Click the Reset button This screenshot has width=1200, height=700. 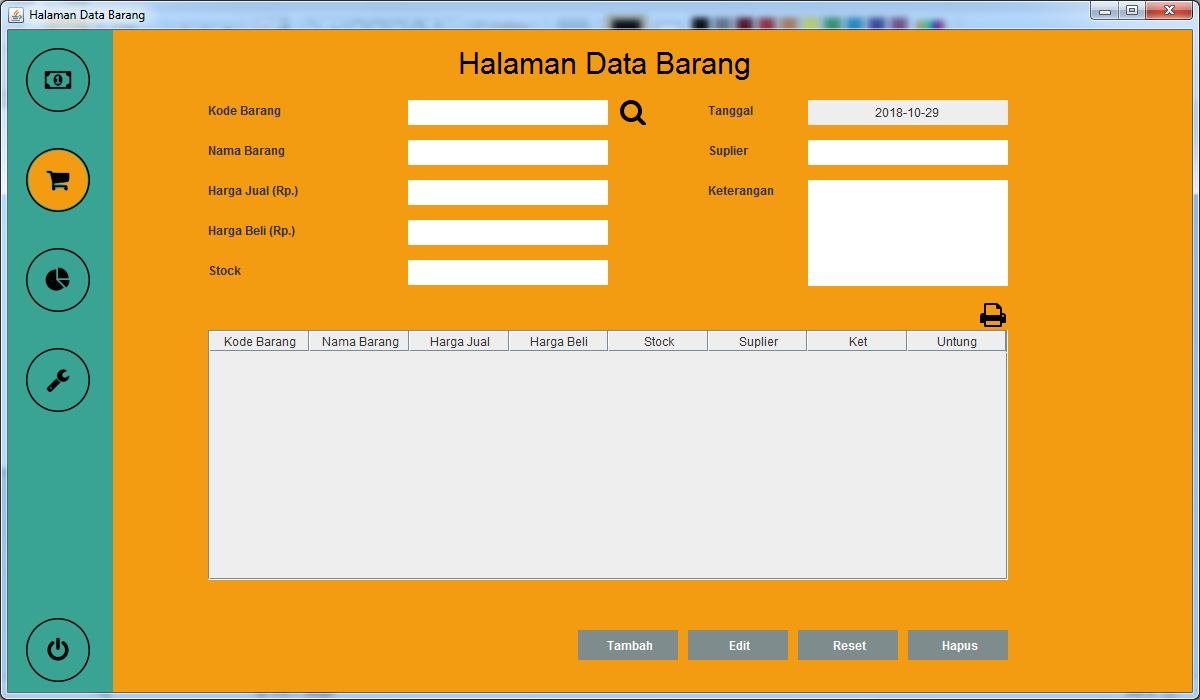pyautogui.click(x=847, y=644)
